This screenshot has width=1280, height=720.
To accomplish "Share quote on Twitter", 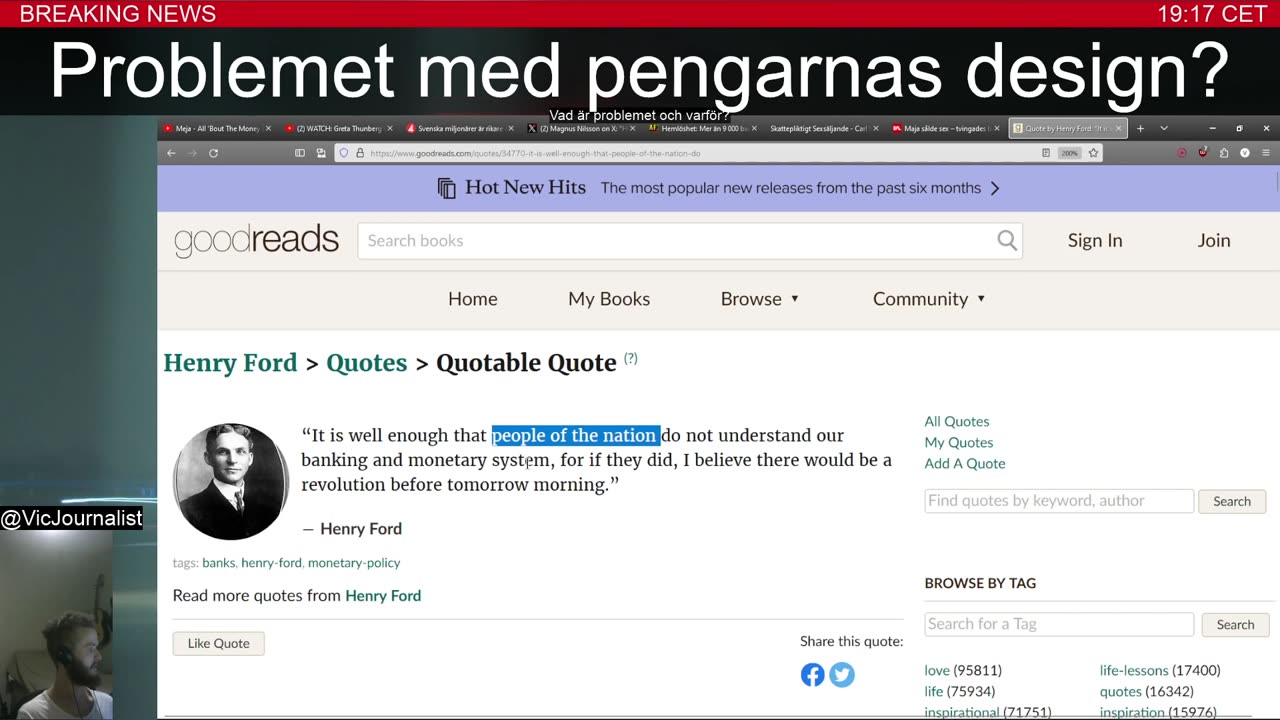I will tap(842, 675).
